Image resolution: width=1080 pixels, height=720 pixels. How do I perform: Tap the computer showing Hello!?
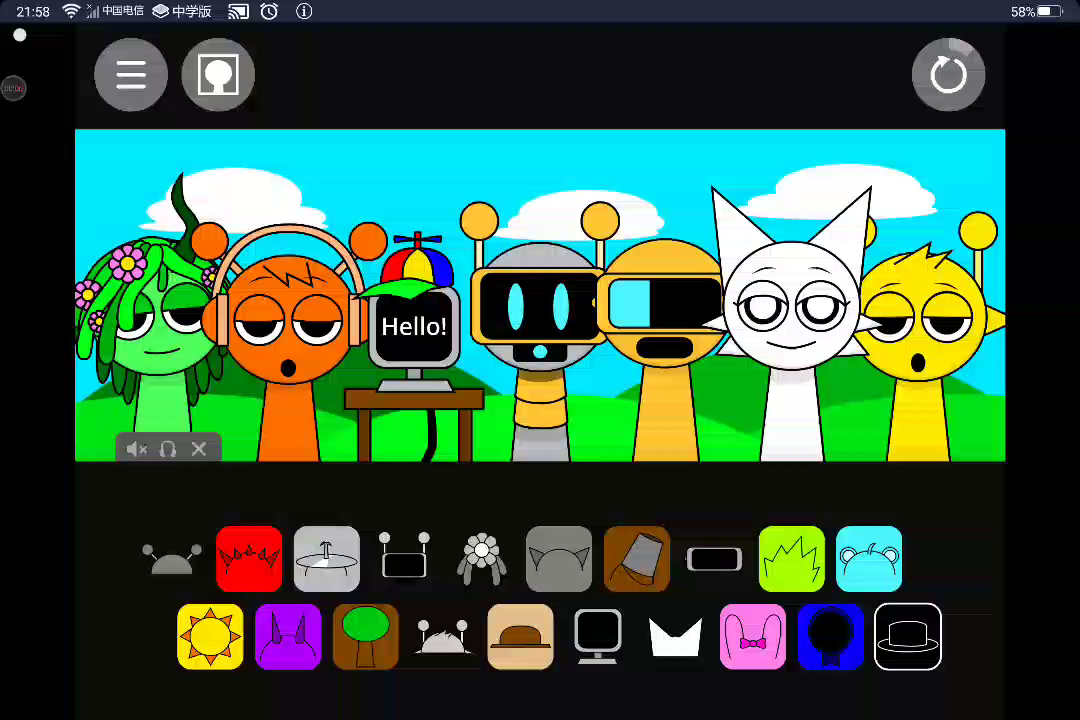pyautogui.click(x=414, y=330)
